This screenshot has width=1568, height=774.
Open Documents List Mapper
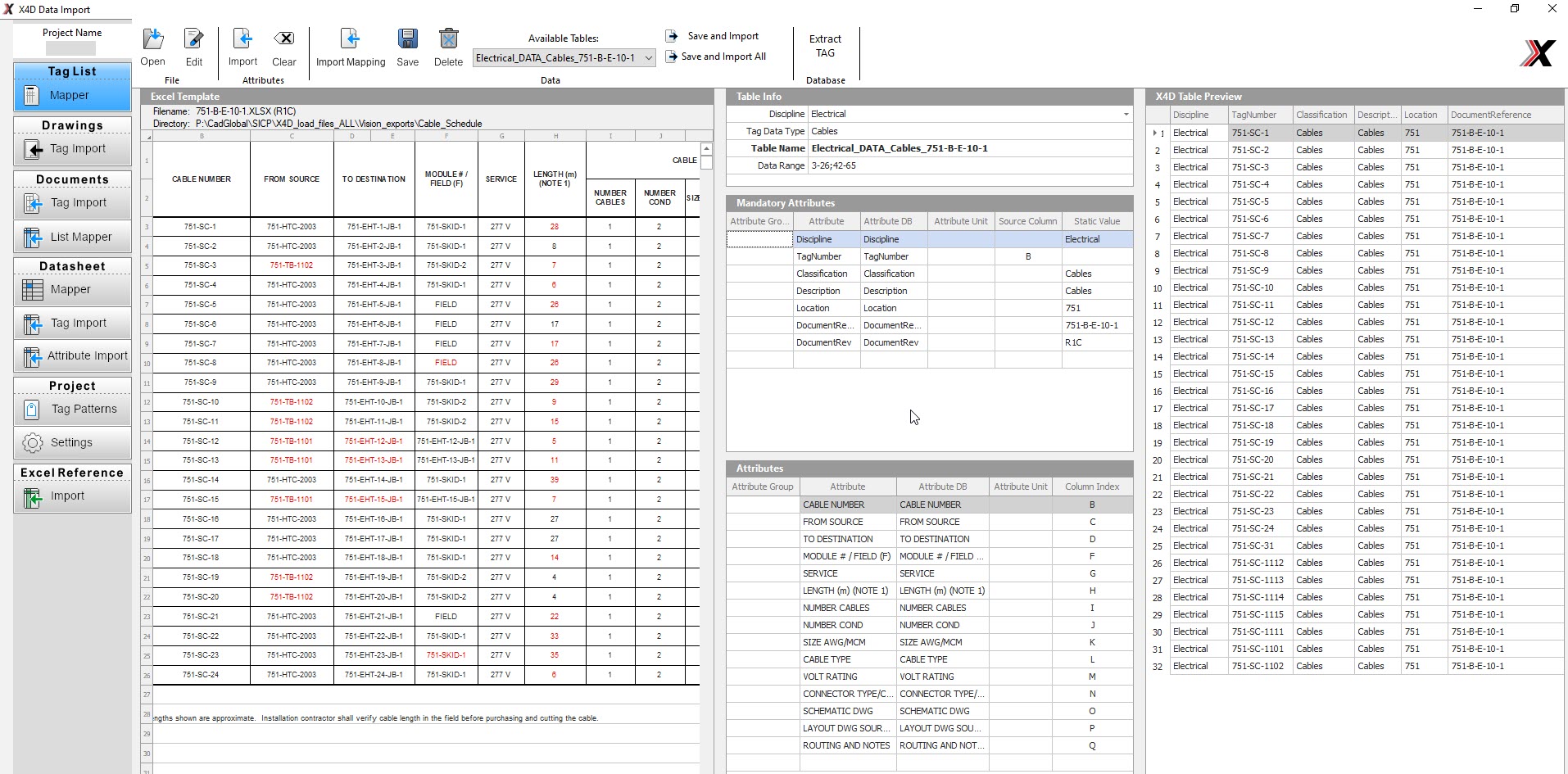[x=72, y=238]
